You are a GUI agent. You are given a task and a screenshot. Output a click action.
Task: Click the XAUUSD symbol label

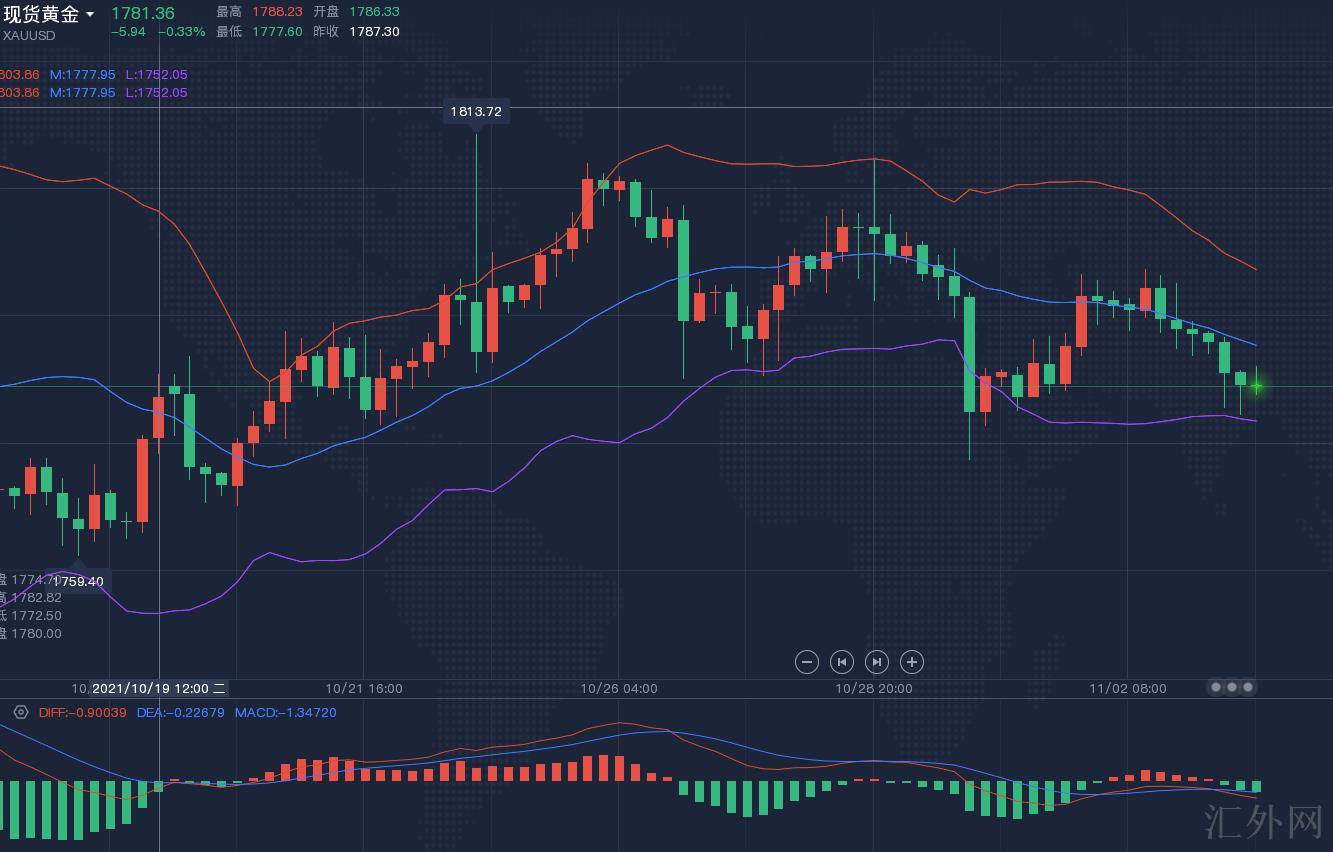pos(29,36)
